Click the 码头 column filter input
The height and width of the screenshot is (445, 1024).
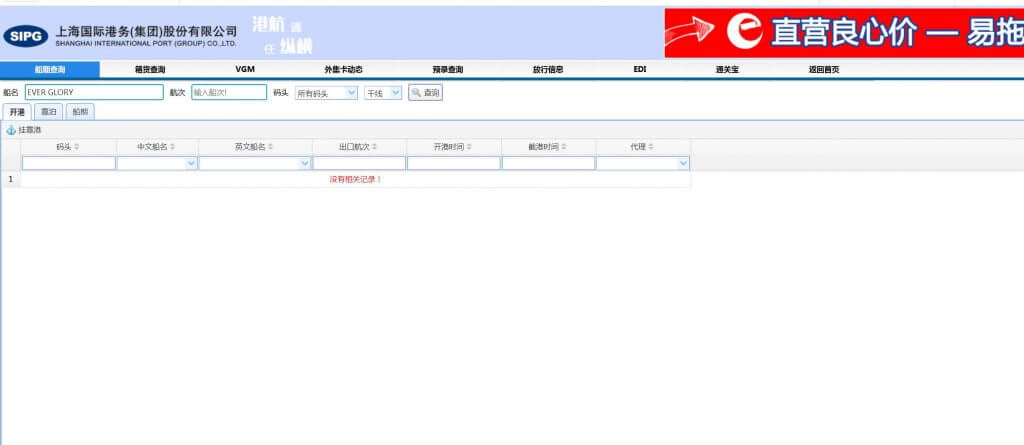coord(69,163)
